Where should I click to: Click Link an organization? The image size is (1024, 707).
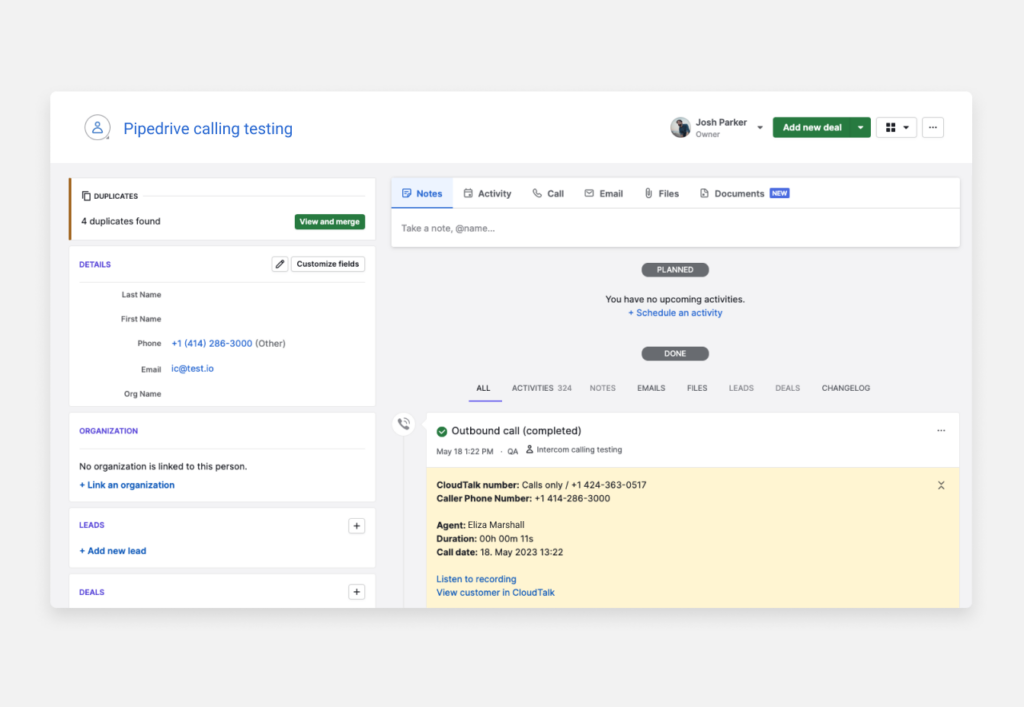(x=127, y=485)
